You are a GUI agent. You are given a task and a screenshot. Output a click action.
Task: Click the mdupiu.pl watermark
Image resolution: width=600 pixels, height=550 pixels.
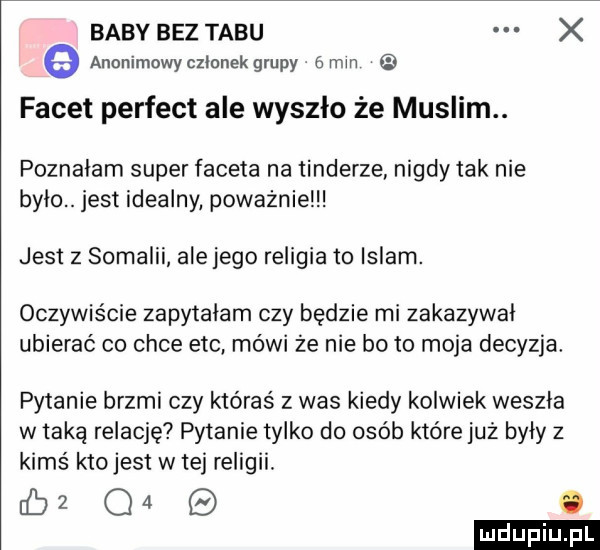click(530, 528)
